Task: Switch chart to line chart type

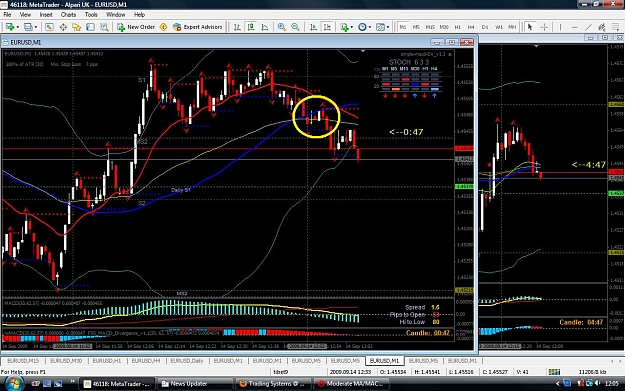Action: (265, 27)
